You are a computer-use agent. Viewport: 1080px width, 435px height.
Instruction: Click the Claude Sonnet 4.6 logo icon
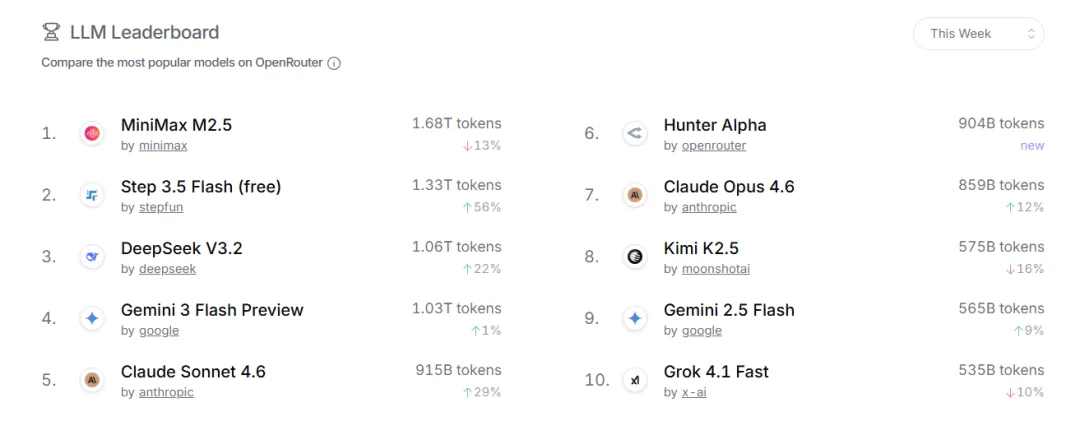click(92, 380)
